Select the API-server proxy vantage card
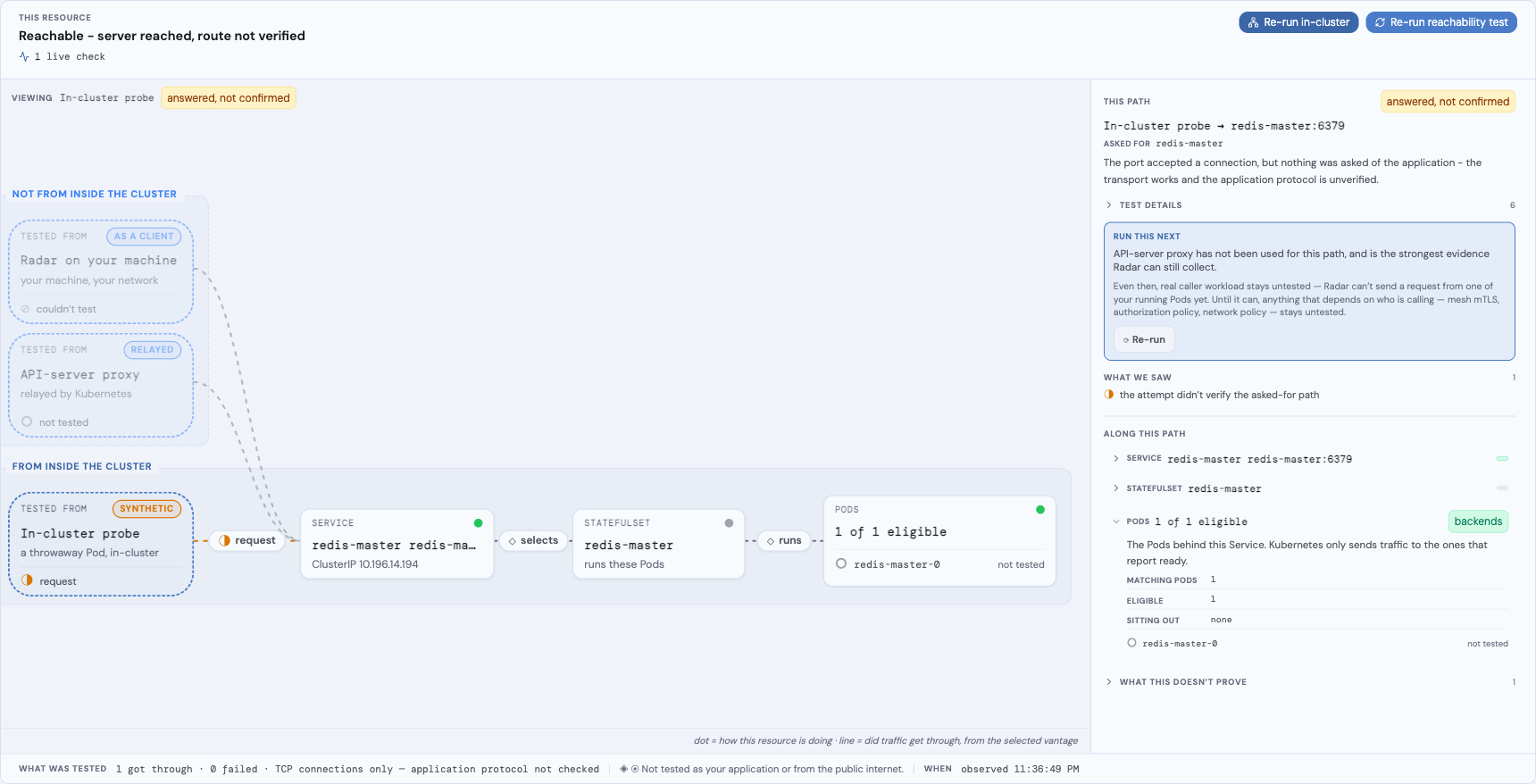 click(101, 385)
